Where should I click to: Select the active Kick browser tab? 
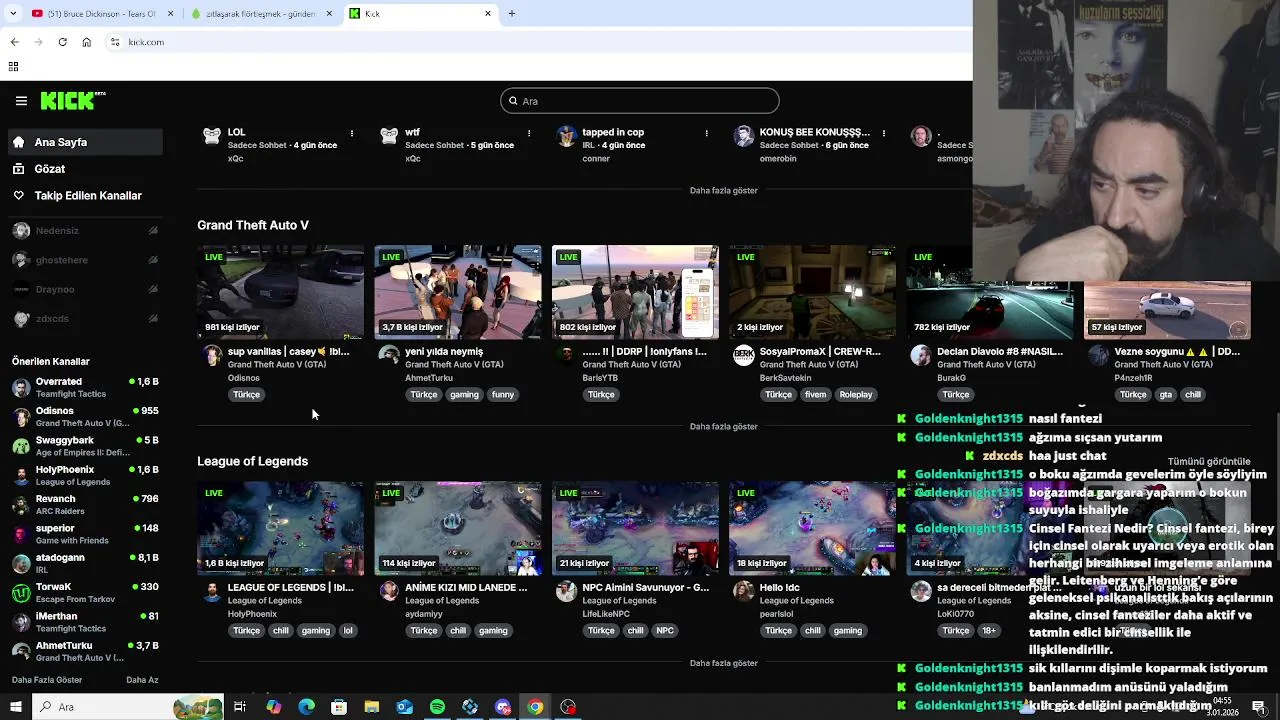420,14
